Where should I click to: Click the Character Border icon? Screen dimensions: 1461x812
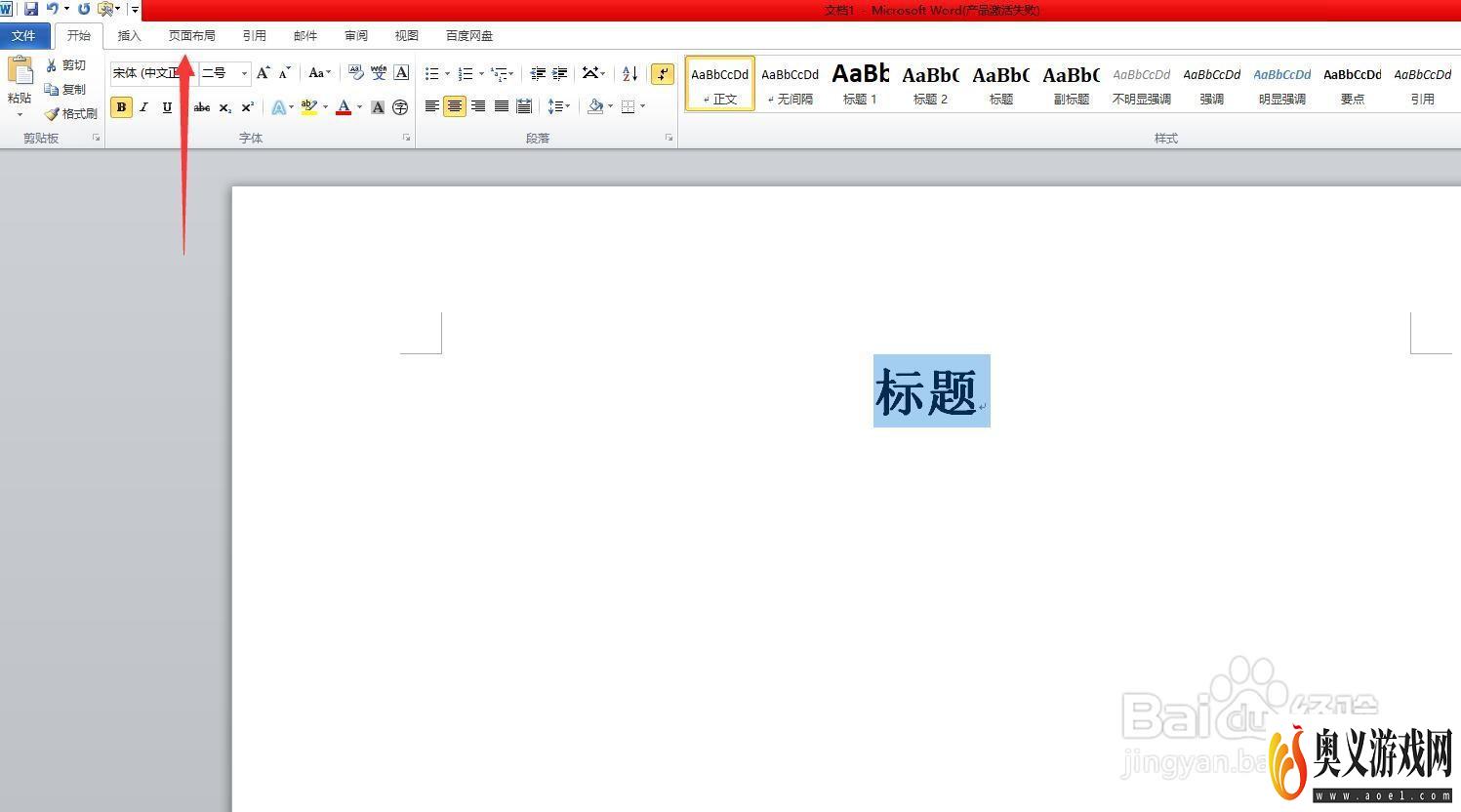point(401,73)
